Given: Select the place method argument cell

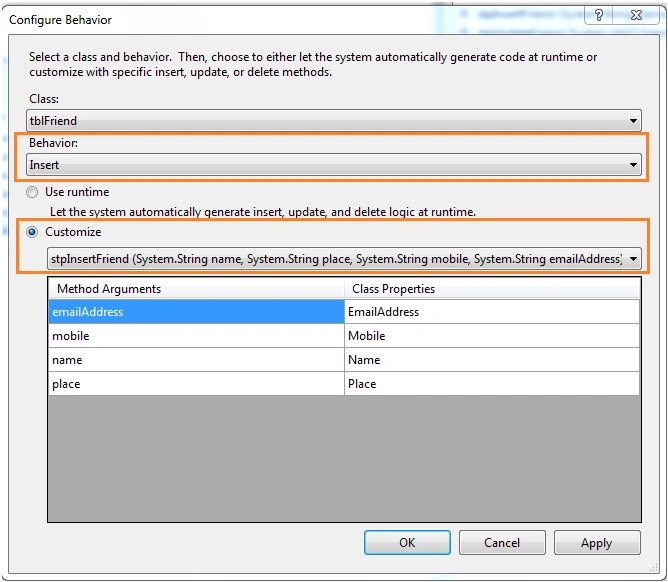Looking at the screenshot, I should (x=196, y=384).
